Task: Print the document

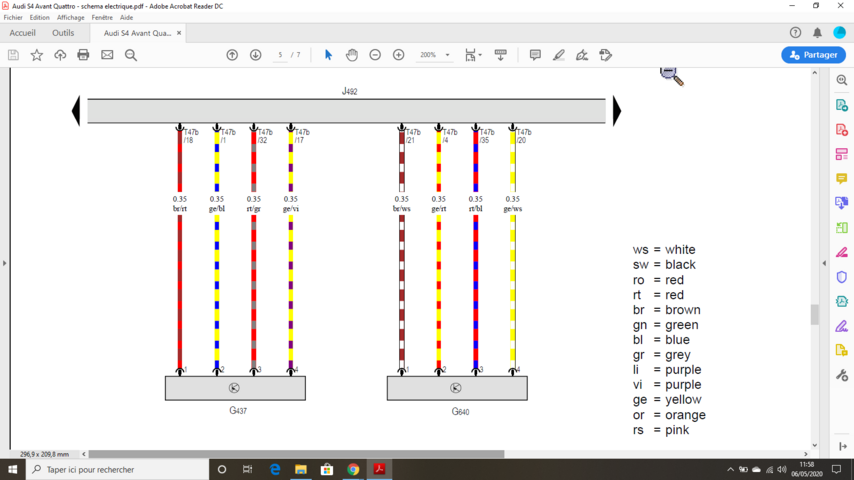Action: coord(83,55)
